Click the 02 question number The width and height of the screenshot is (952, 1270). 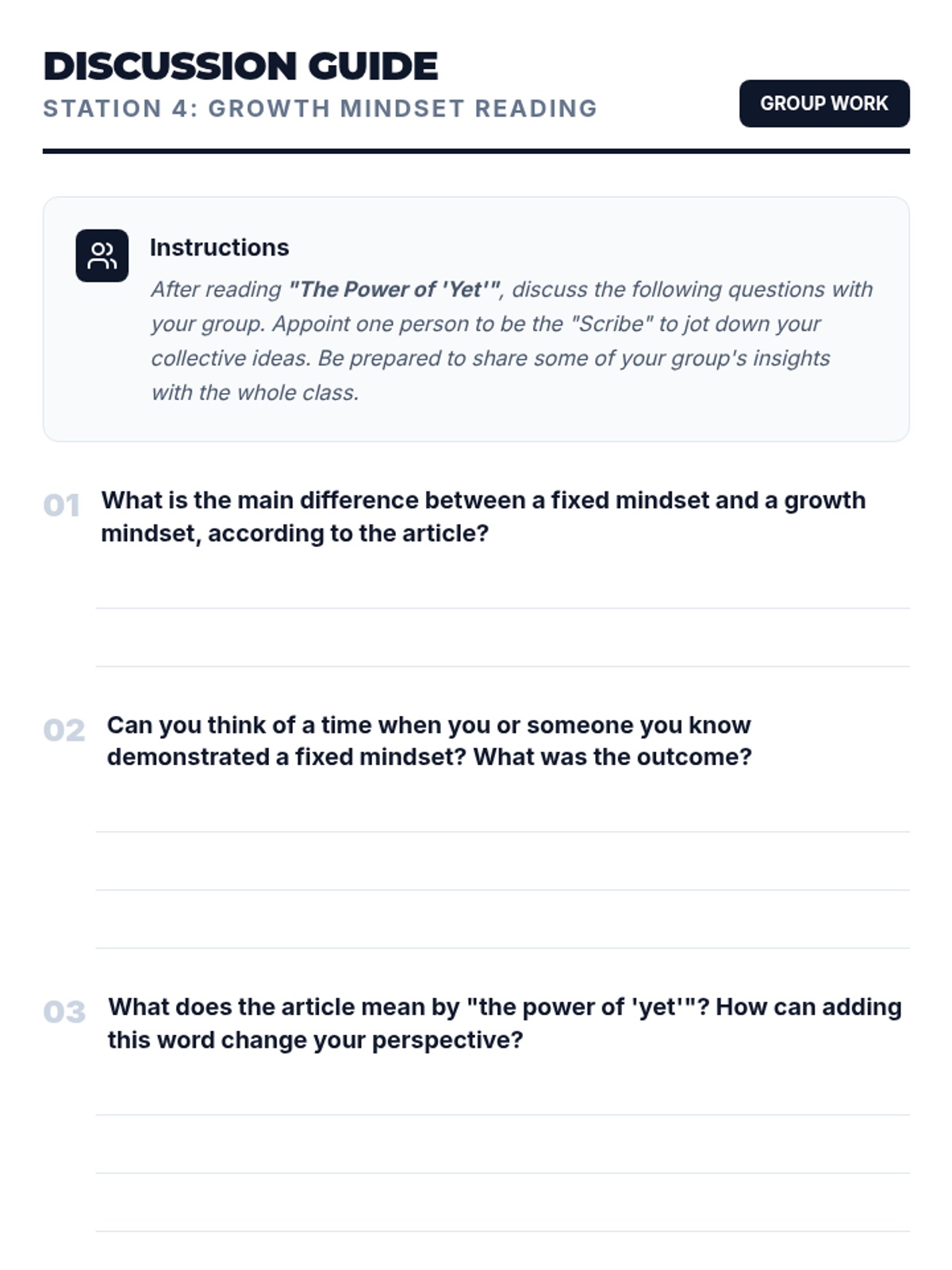pyautogui.click(x=63, y=730)
